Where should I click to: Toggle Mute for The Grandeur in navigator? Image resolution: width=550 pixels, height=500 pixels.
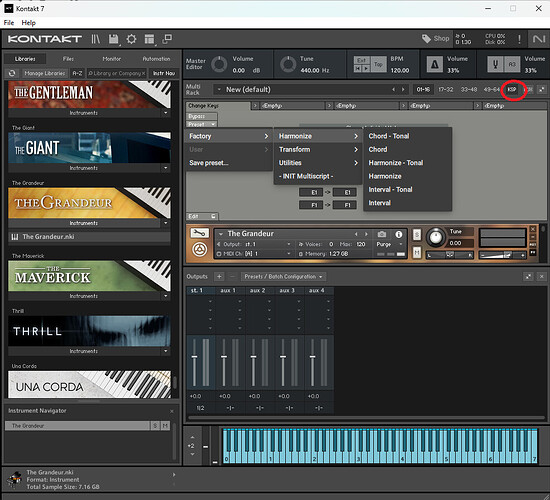point(165,426)
